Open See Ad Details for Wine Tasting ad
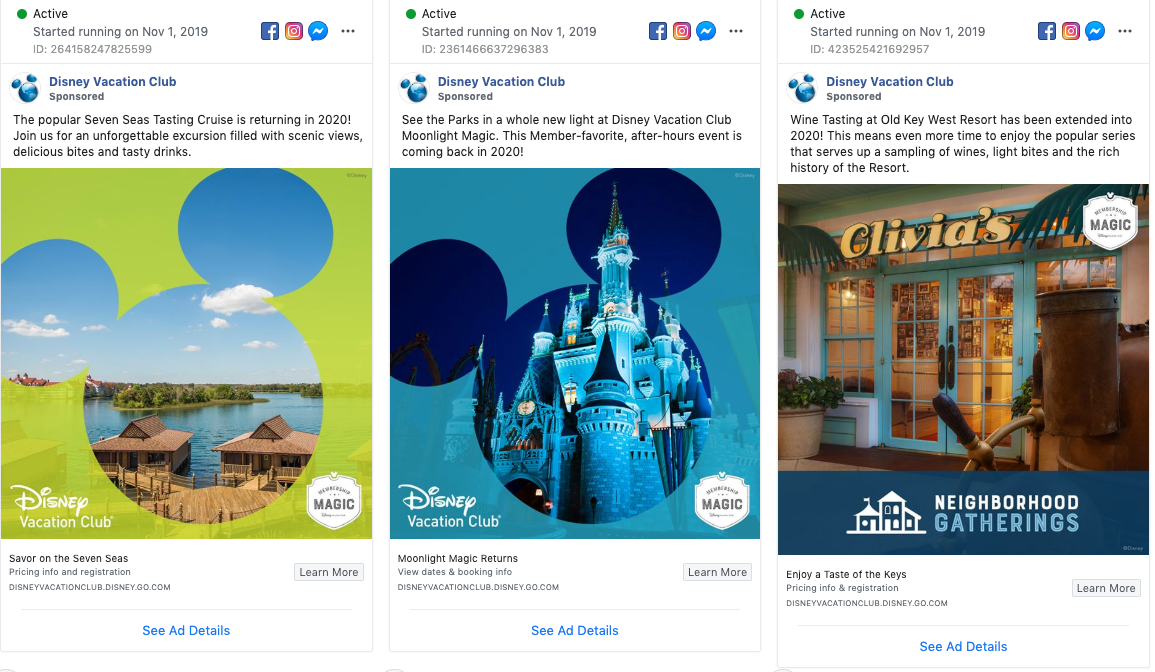 [963, 647]
